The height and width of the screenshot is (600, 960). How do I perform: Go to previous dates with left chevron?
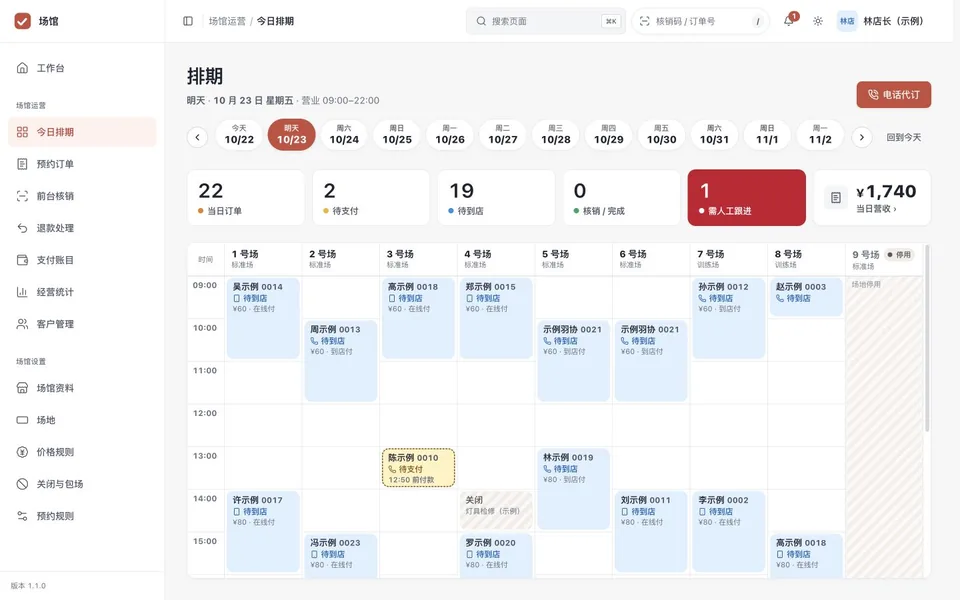pos(197,137)
